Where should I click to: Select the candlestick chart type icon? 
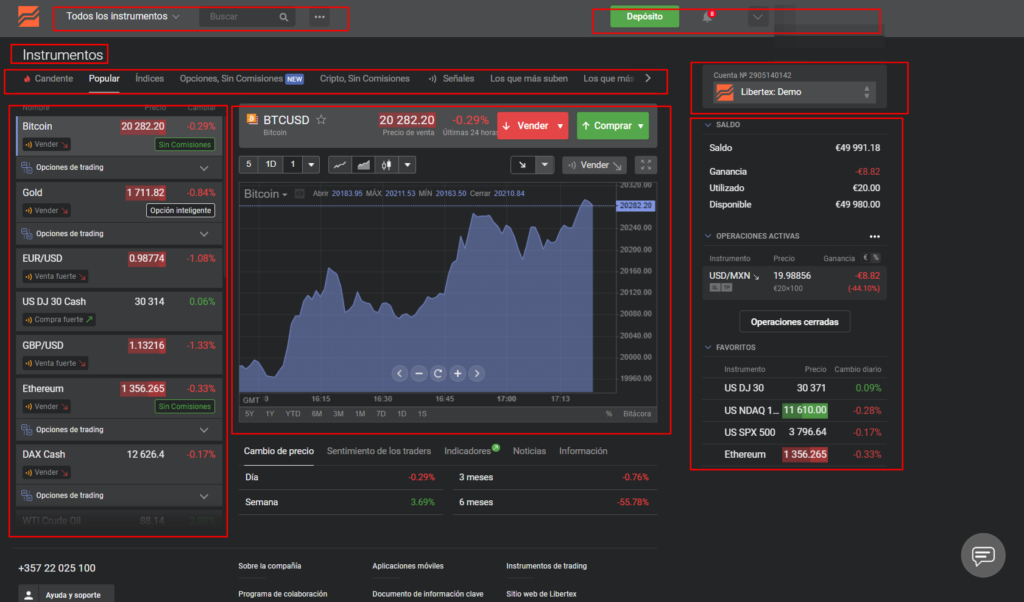point(387,165)
